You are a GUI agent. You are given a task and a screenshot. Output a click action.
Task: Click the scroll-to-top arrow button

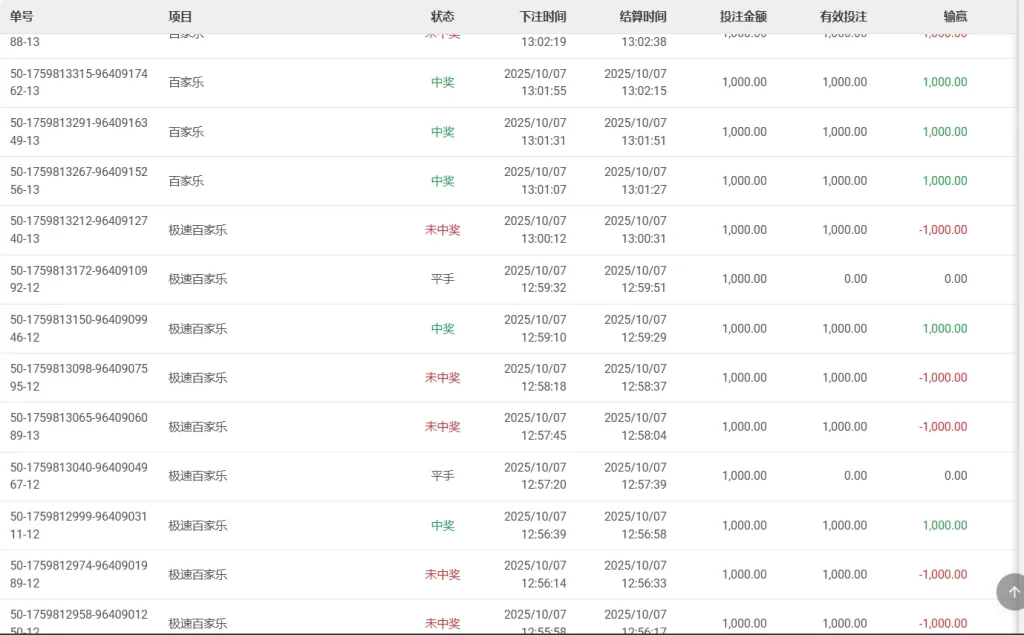pyautogui.click(x=1012, y=591)
